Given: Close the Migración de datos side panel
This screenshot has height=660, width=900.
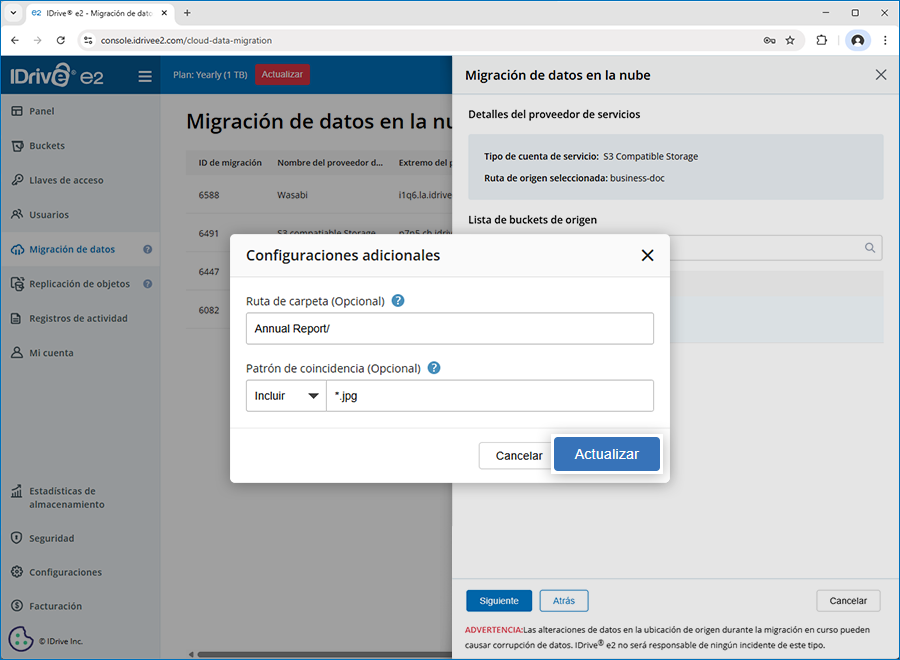Looking at the screenshot, I should click(x=880, y=75).
